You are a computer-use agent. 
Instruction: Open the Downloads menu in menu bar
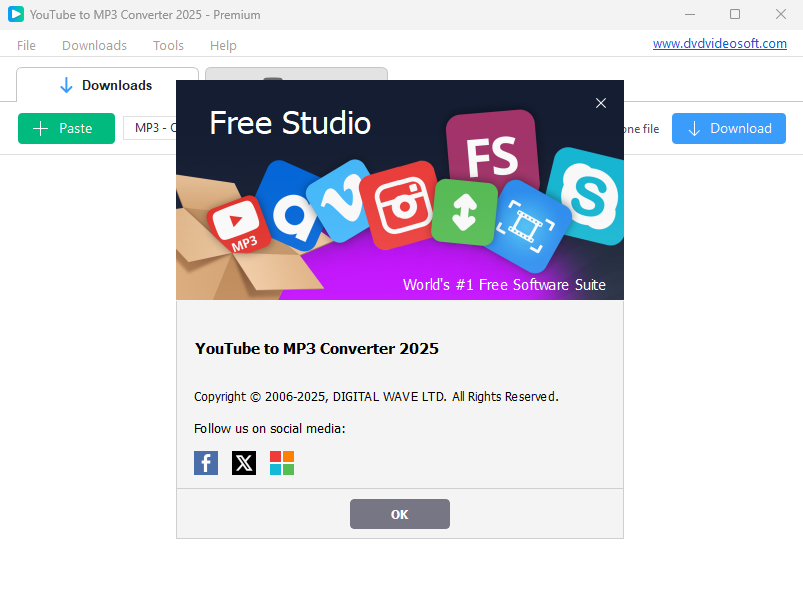tap(94, 46)
